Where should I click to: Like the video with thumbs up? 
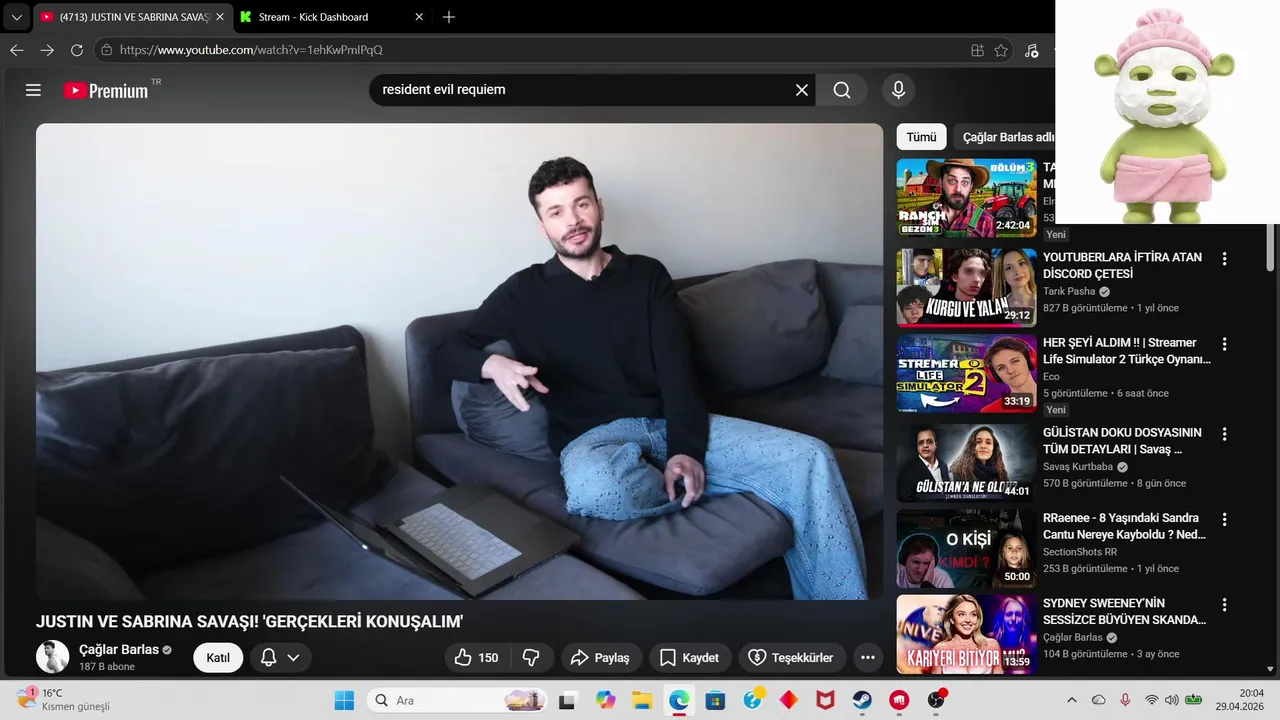[x=477, y=657]
